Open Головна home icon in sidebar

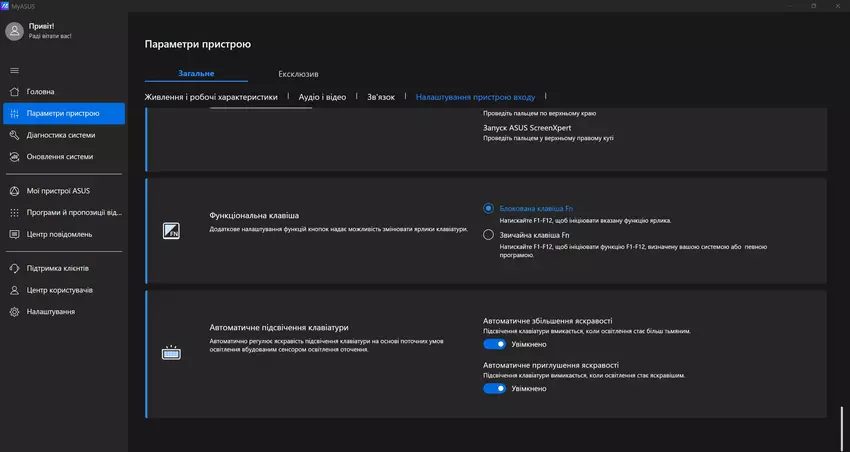[14, 92]
